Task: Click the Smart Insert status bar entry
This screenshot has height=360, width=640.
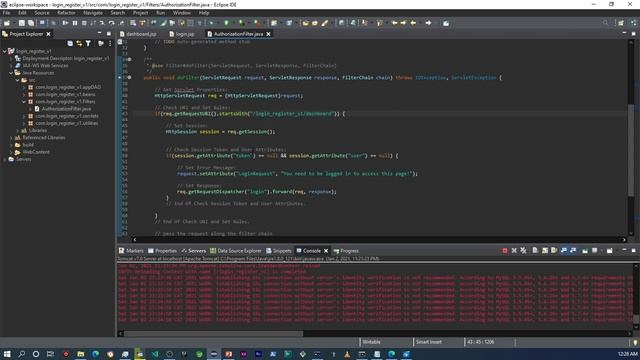Action: [x=429, y=342]
